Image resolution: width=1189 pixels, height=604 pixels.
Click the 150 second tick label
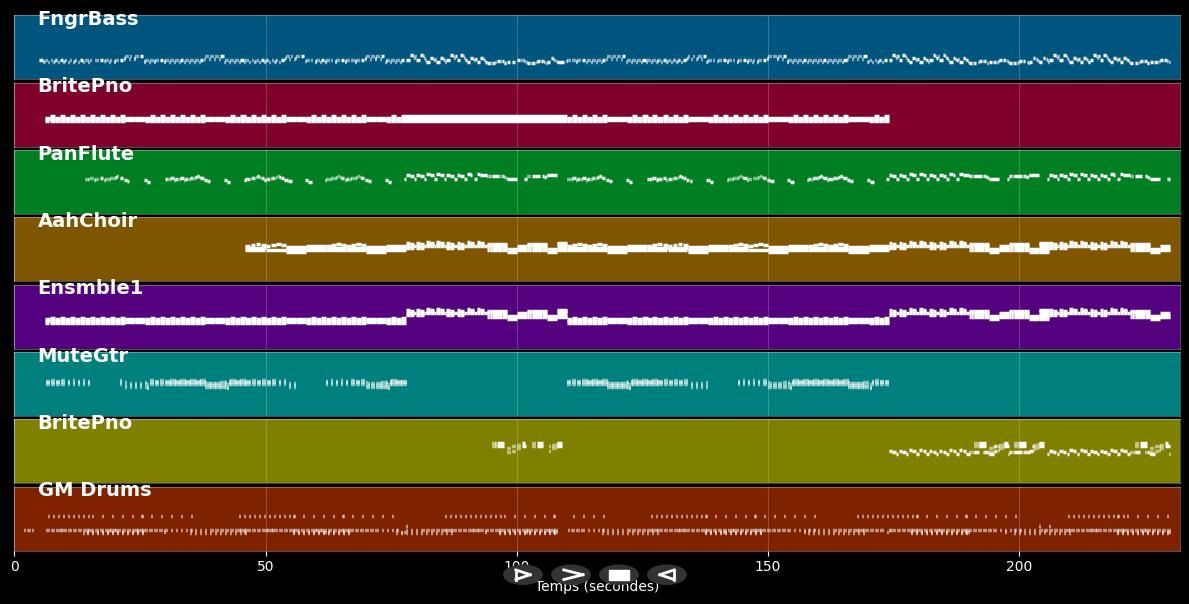click(768, 567)
